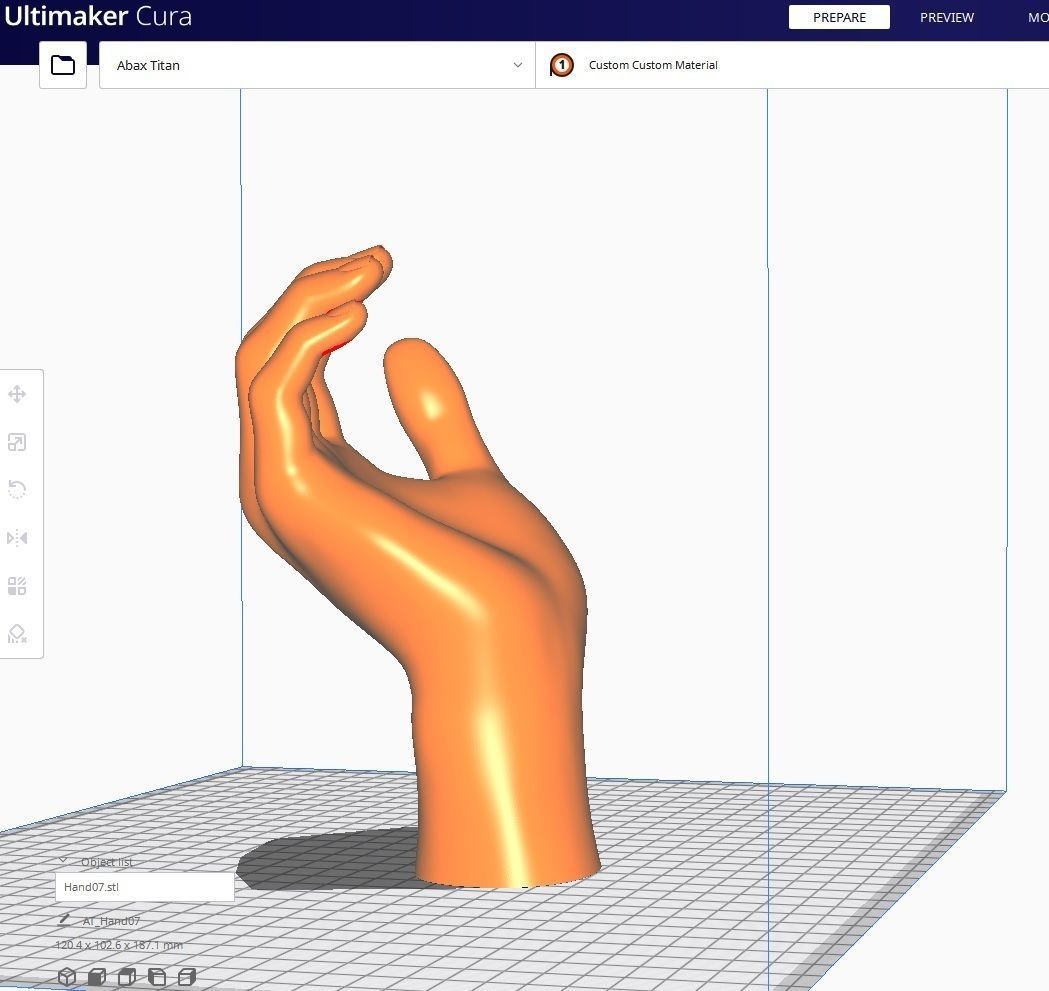Open the Custom Custom Material selector

pyautogui.click(x=792, y=65)
